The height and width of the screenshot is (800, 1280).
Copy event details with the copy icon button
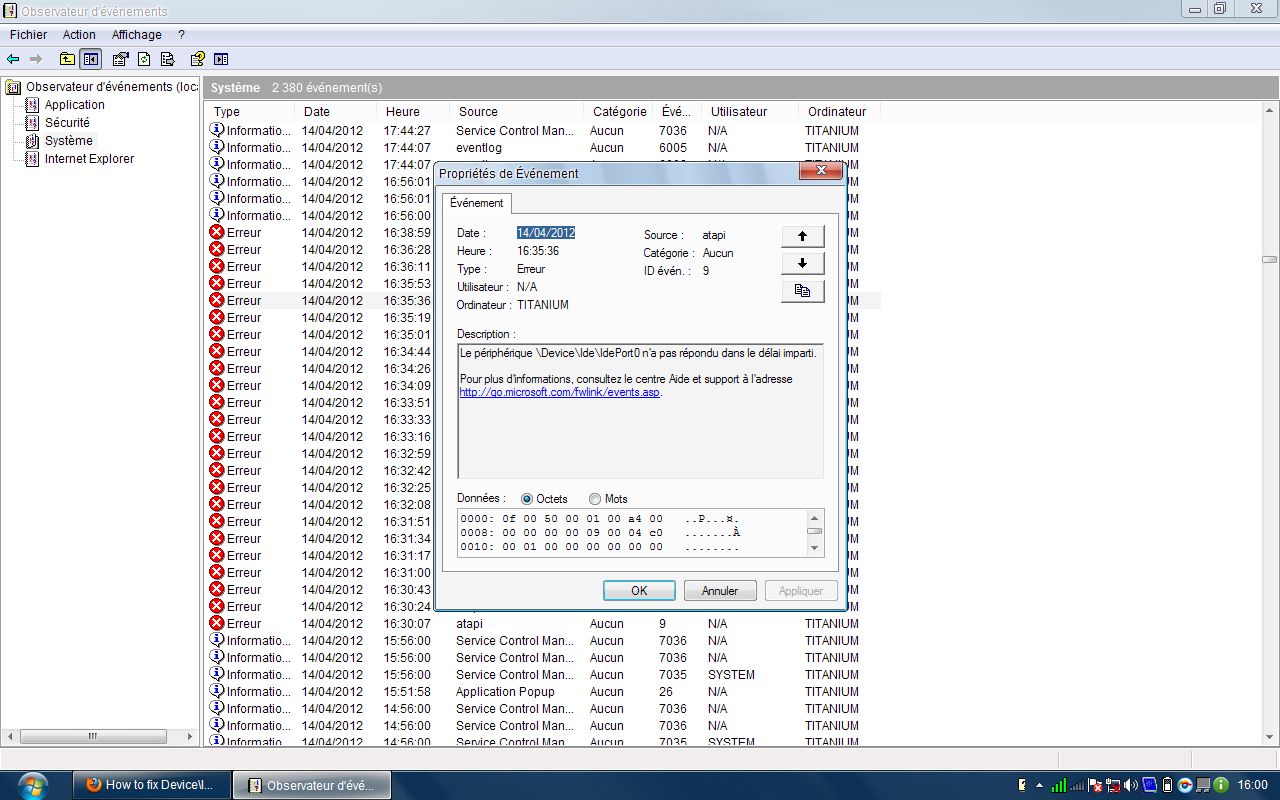pyautogui.click(x=802, y=291)
